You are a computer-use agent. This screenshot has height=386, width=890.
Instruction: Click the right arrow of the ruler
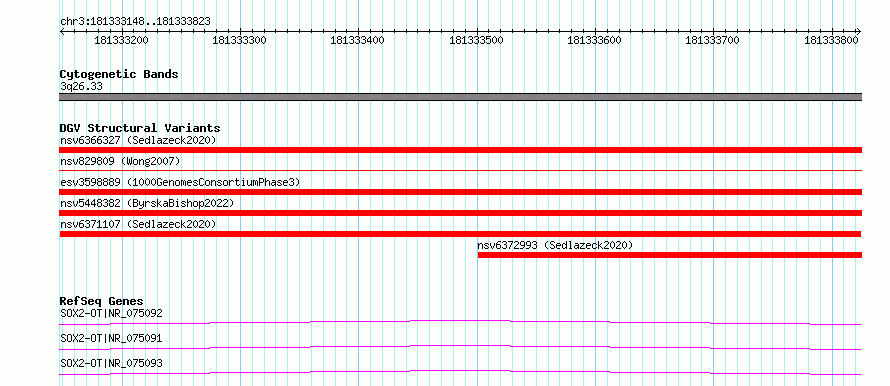(x=858, y=31)
